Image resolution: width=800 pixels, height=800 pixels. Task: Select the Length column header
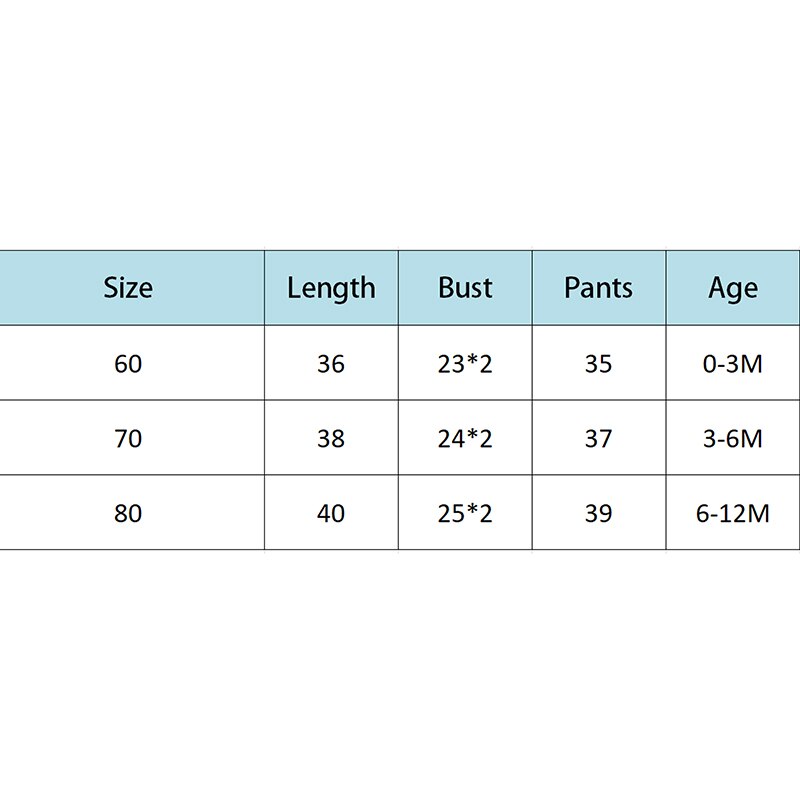pos(331,288)
